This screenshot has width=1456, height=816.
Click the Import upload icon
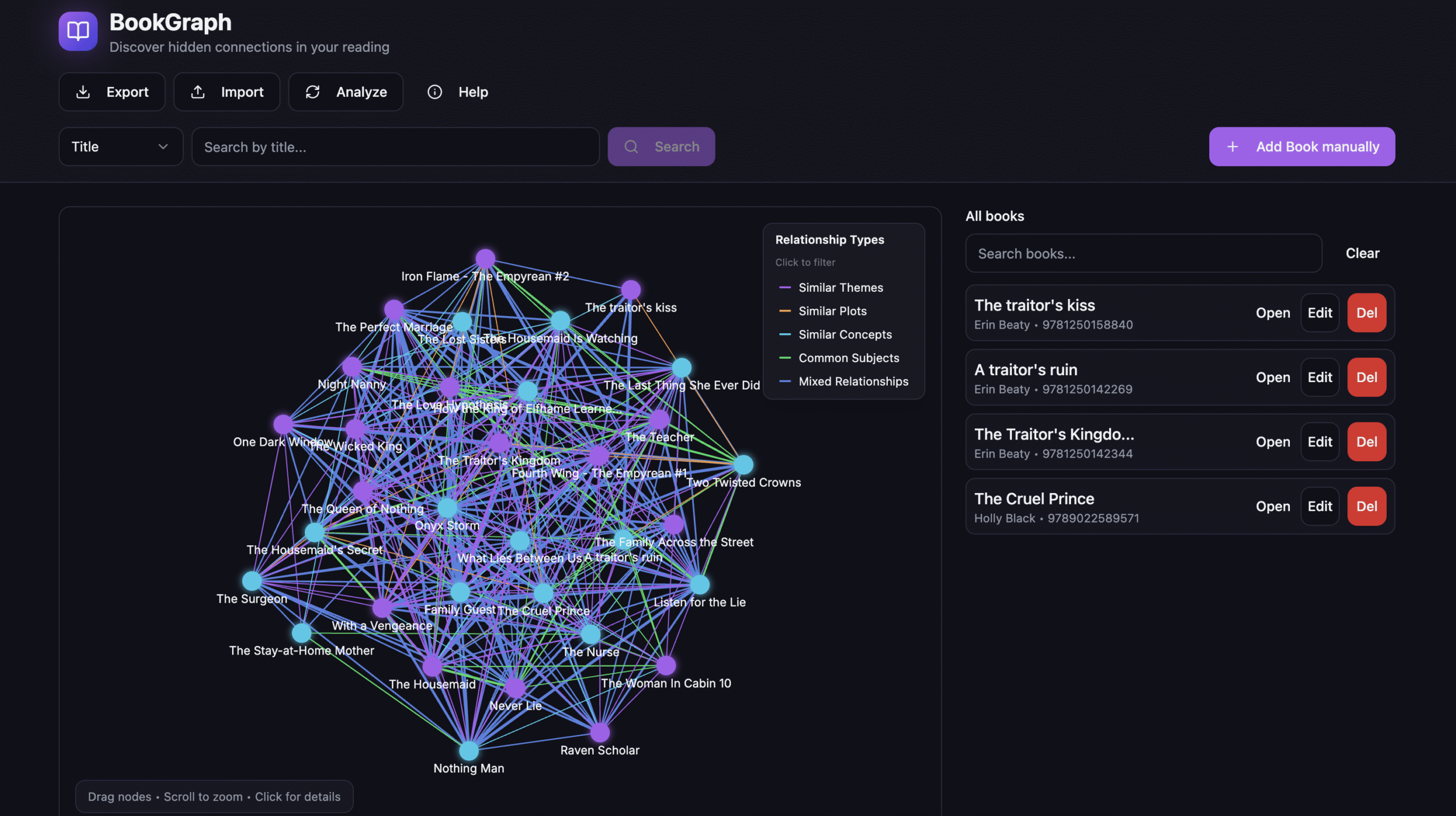(197, 92)
